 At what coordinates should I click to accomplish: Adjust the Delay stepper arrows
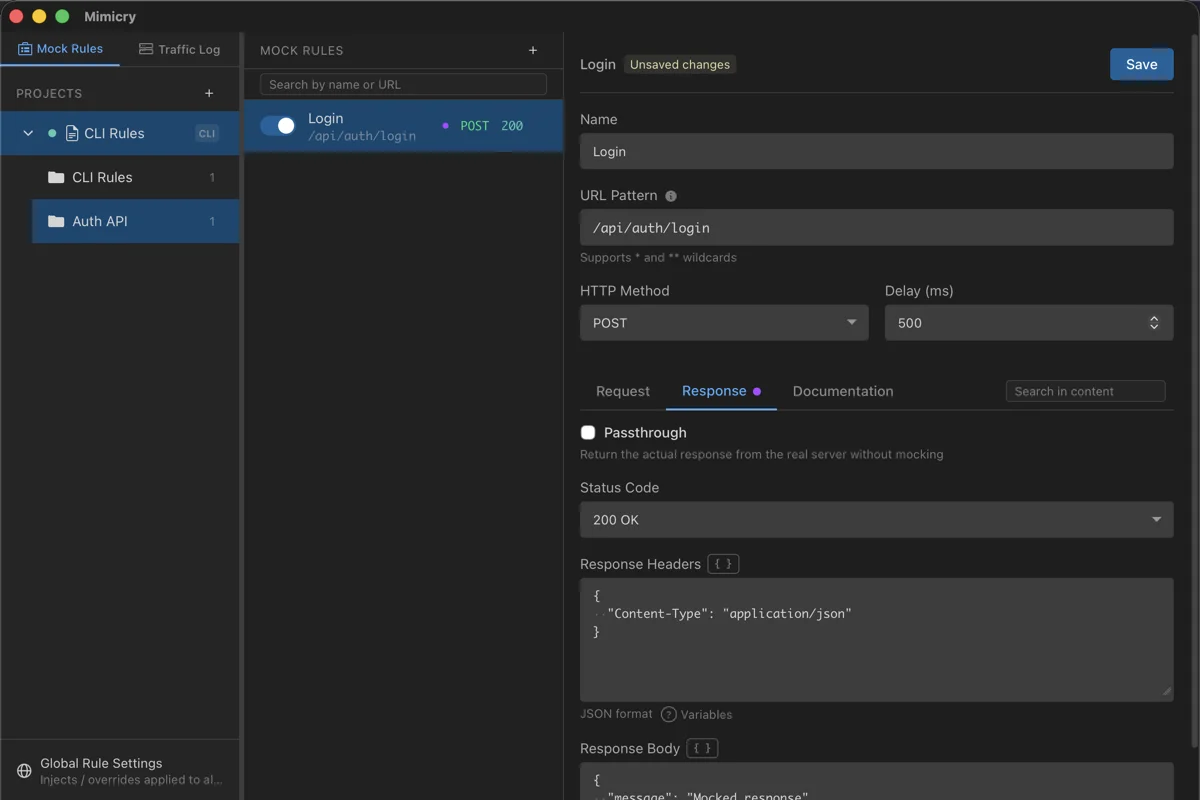tap(1154, 323)
